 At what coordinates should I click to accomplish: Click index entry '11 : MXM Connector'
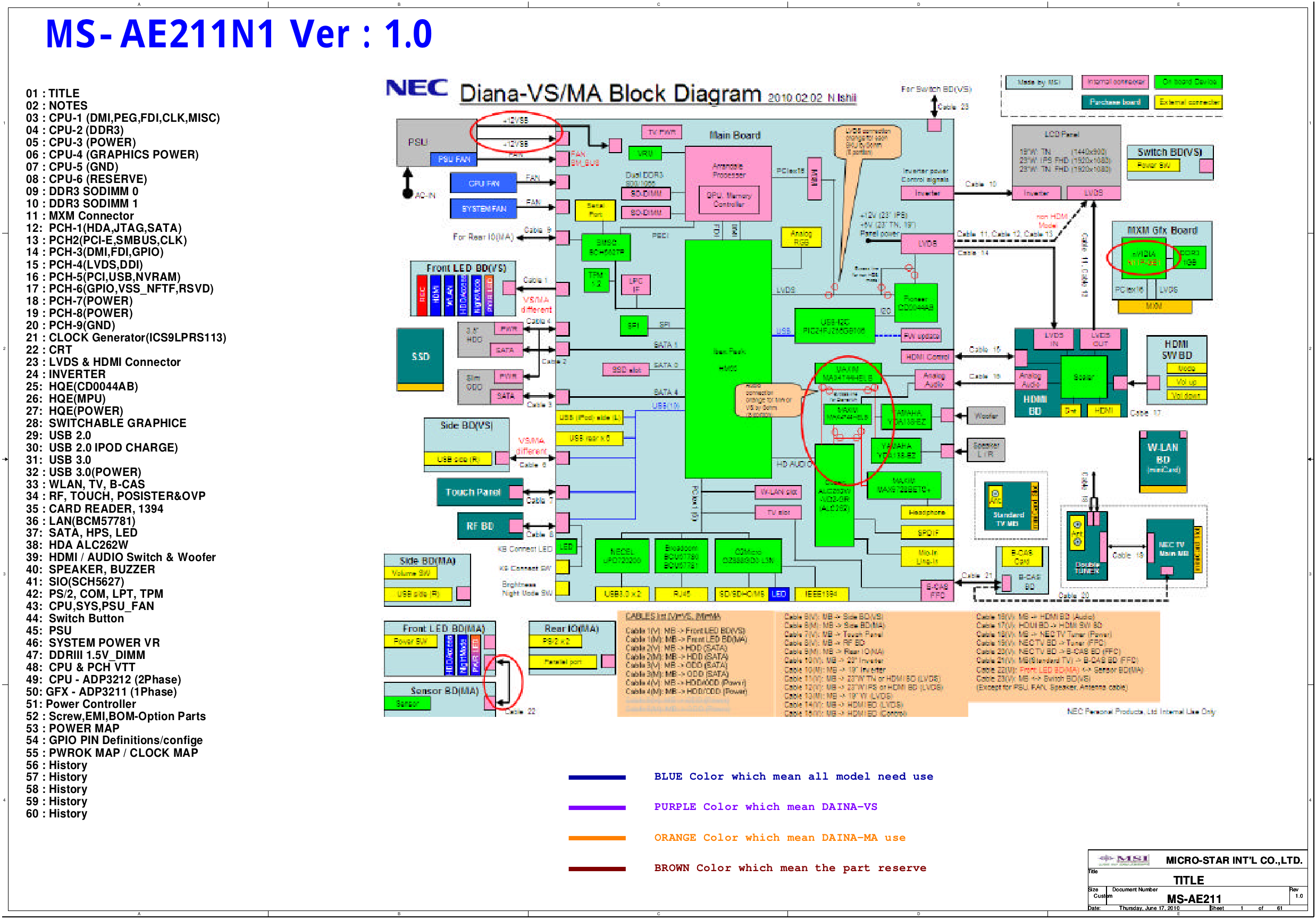pyautogui.click(x=80, y=216)
